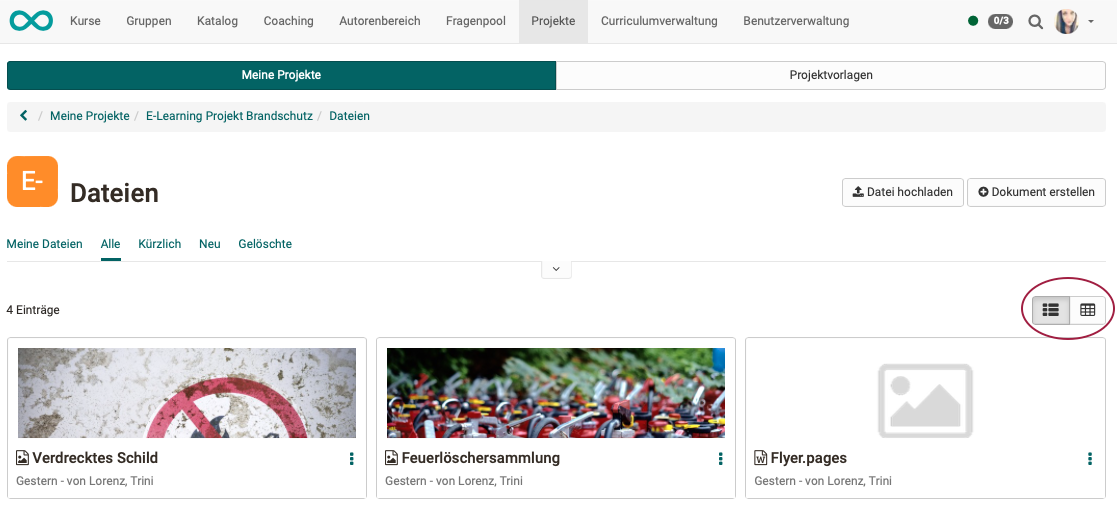Switch to list view
The image size is (1117, 507).
(1051, 310)
